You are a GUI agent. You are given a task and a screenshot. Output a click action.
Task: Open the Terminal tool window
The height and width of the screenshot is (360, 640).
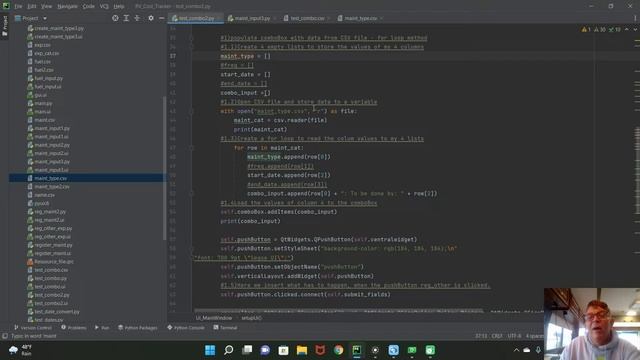pos(225,327)
